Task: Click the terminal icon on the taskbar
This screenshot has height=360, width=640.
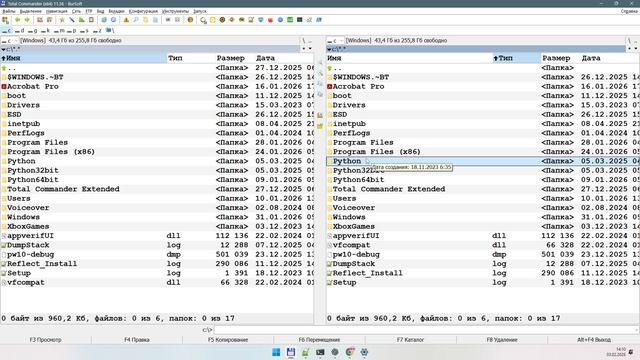Action: pos(320,352)
